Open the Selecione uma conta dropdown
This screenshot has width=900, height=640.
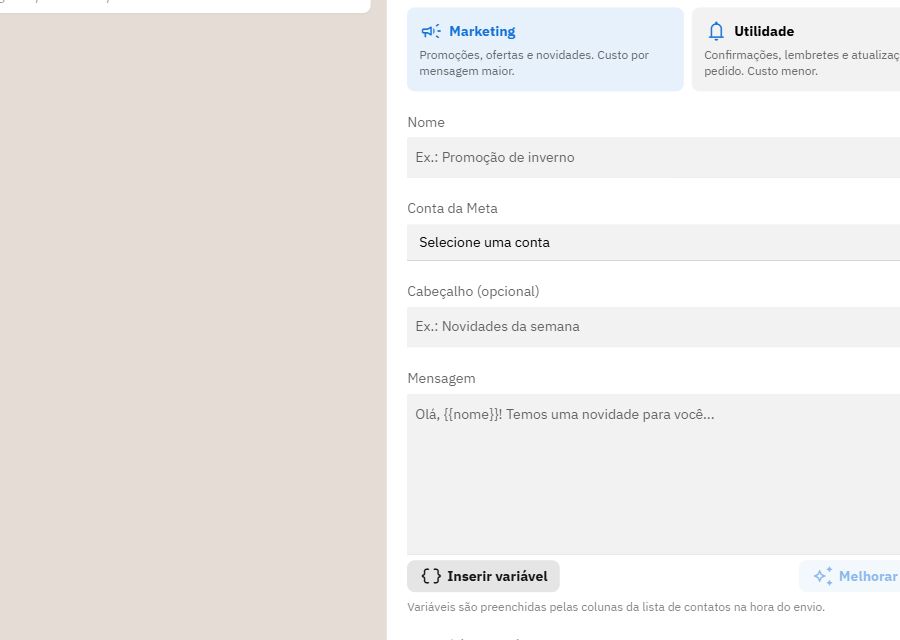pyautogui.click(x=653, y=242)
